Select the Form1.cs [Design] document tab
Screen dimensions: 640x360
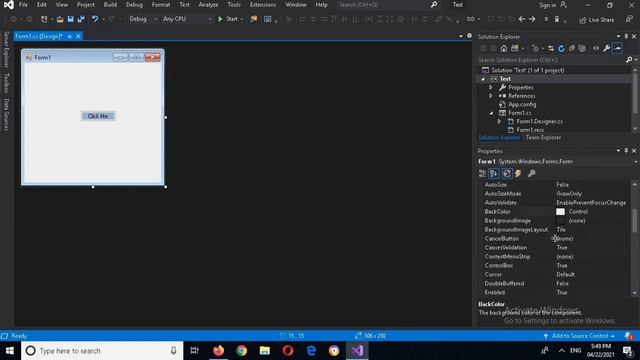pyautogui.click(x=39, y=36)
